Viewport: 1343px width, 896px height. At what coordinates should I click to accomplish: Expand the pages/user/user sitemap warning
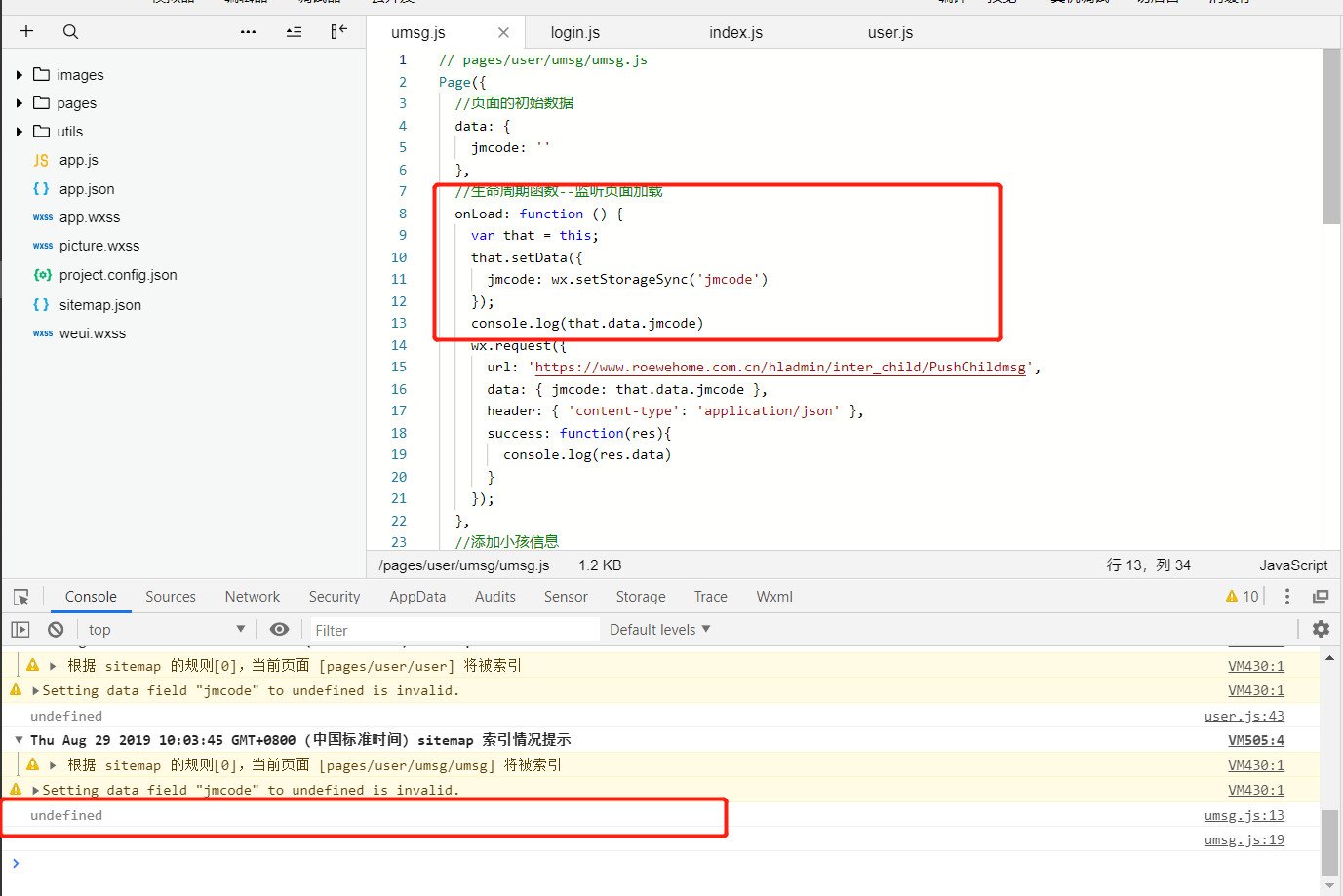click(x=53, y=666)
